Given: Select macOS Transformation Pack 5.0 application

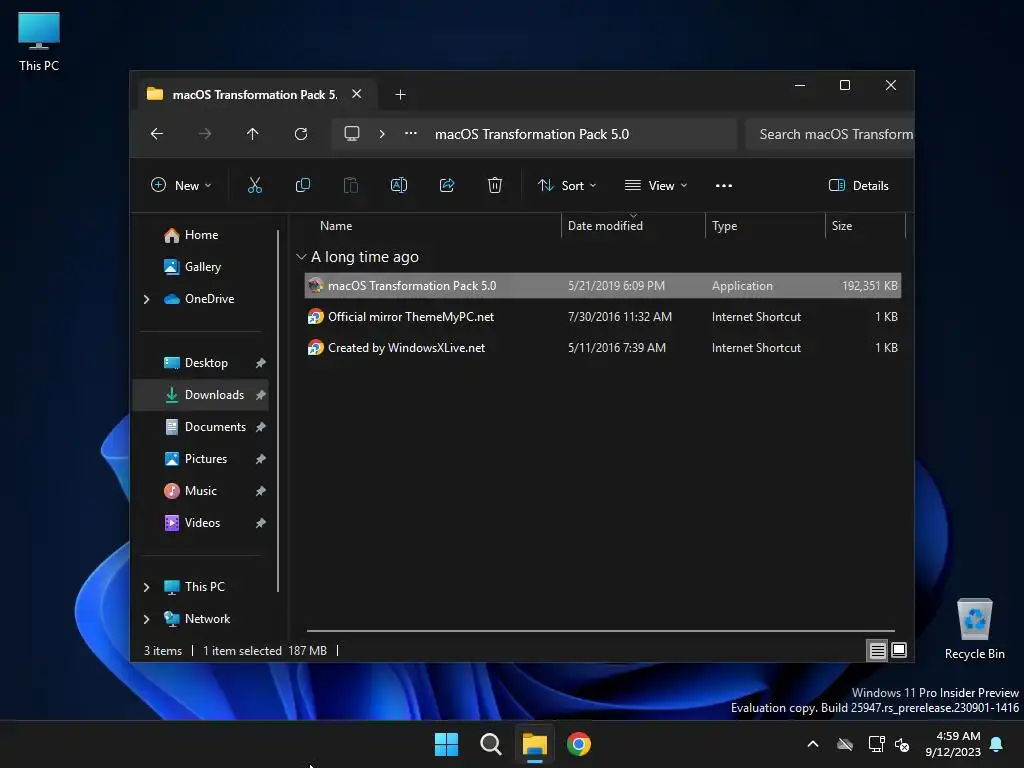Looking at the screenshot, I should pos(603,286).
